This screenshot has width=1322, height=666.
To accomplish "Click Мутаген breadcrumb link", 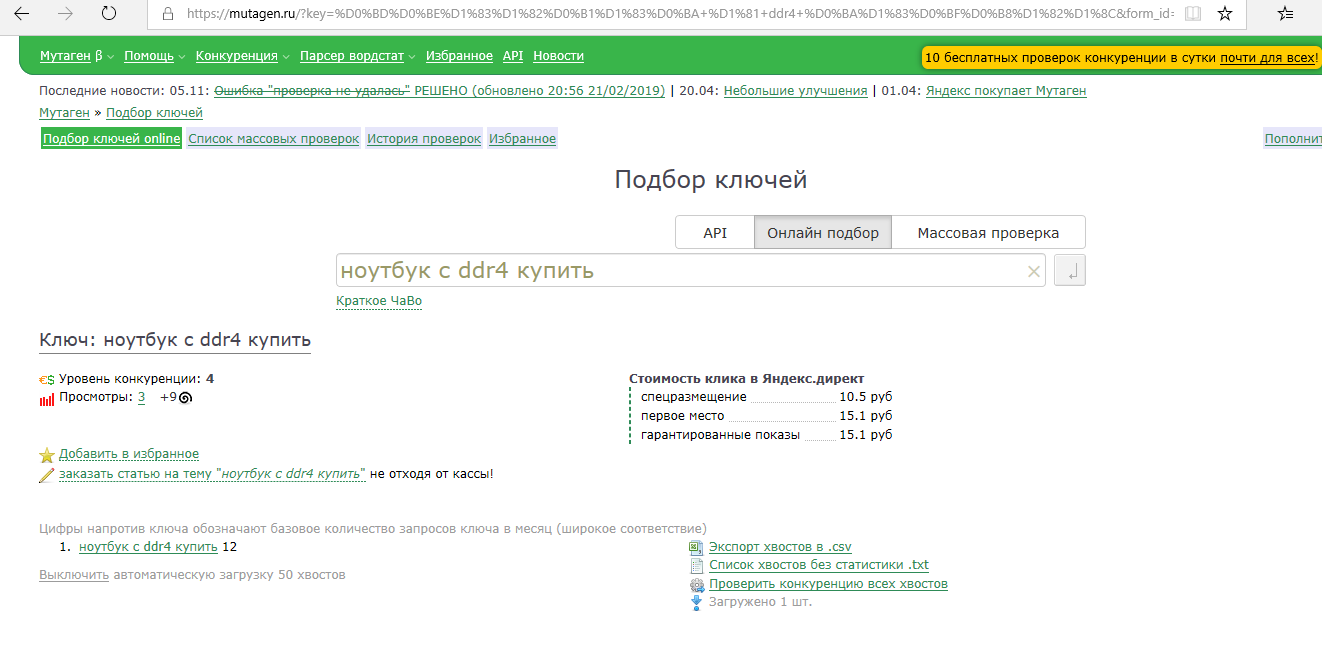I will click(64, 113).
